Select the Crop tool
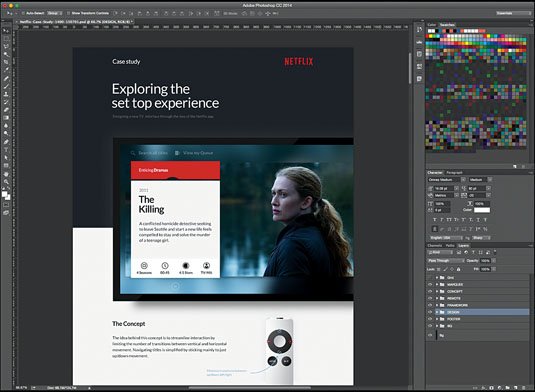 click(6, 62)
